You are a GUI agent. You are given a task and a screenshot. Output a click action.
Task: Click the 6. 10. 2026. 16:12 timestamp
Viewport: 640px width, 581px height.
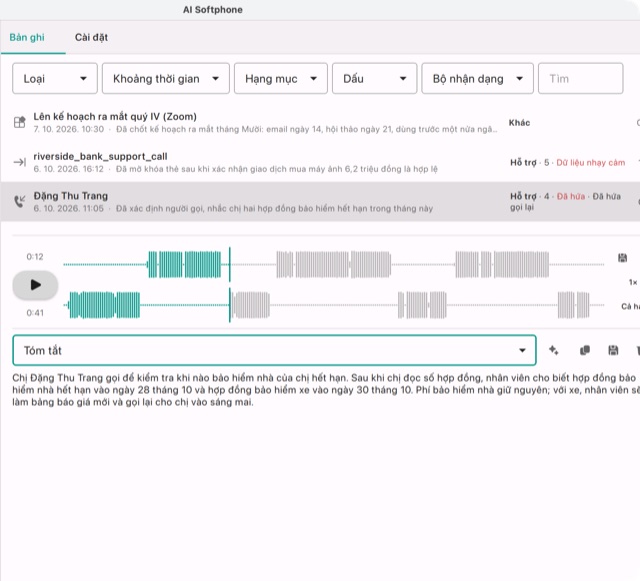pyautogui.click(x=69, y=169)
